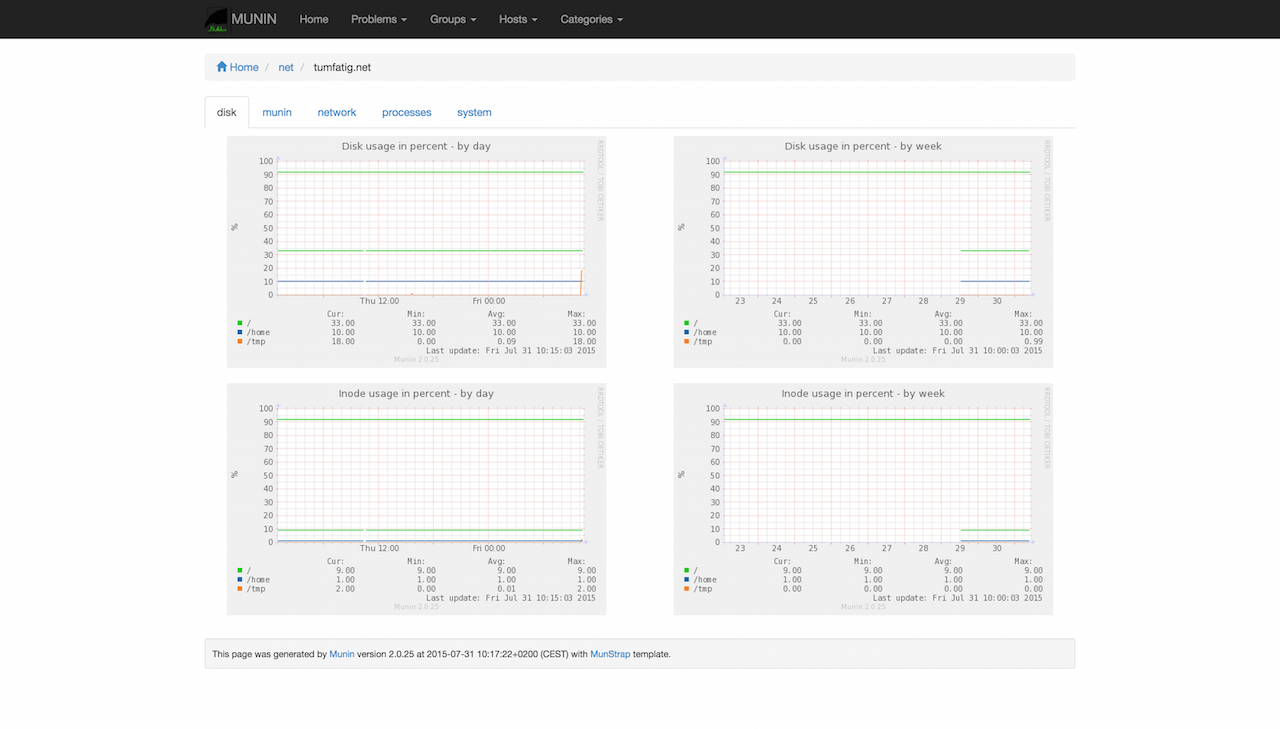
Task: Go to the 'net' breadcrumb link
Action: [x=286, y=67]
